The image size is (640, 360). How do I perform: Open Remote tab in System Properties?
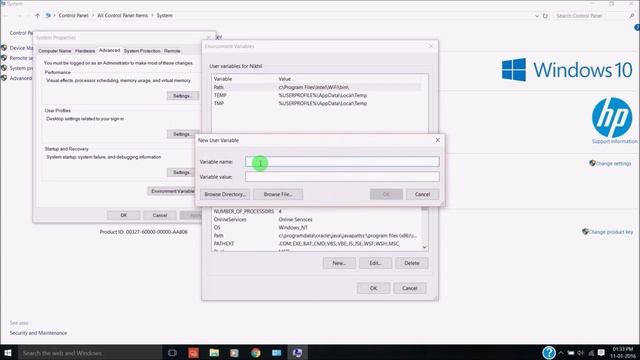(172, 51)
